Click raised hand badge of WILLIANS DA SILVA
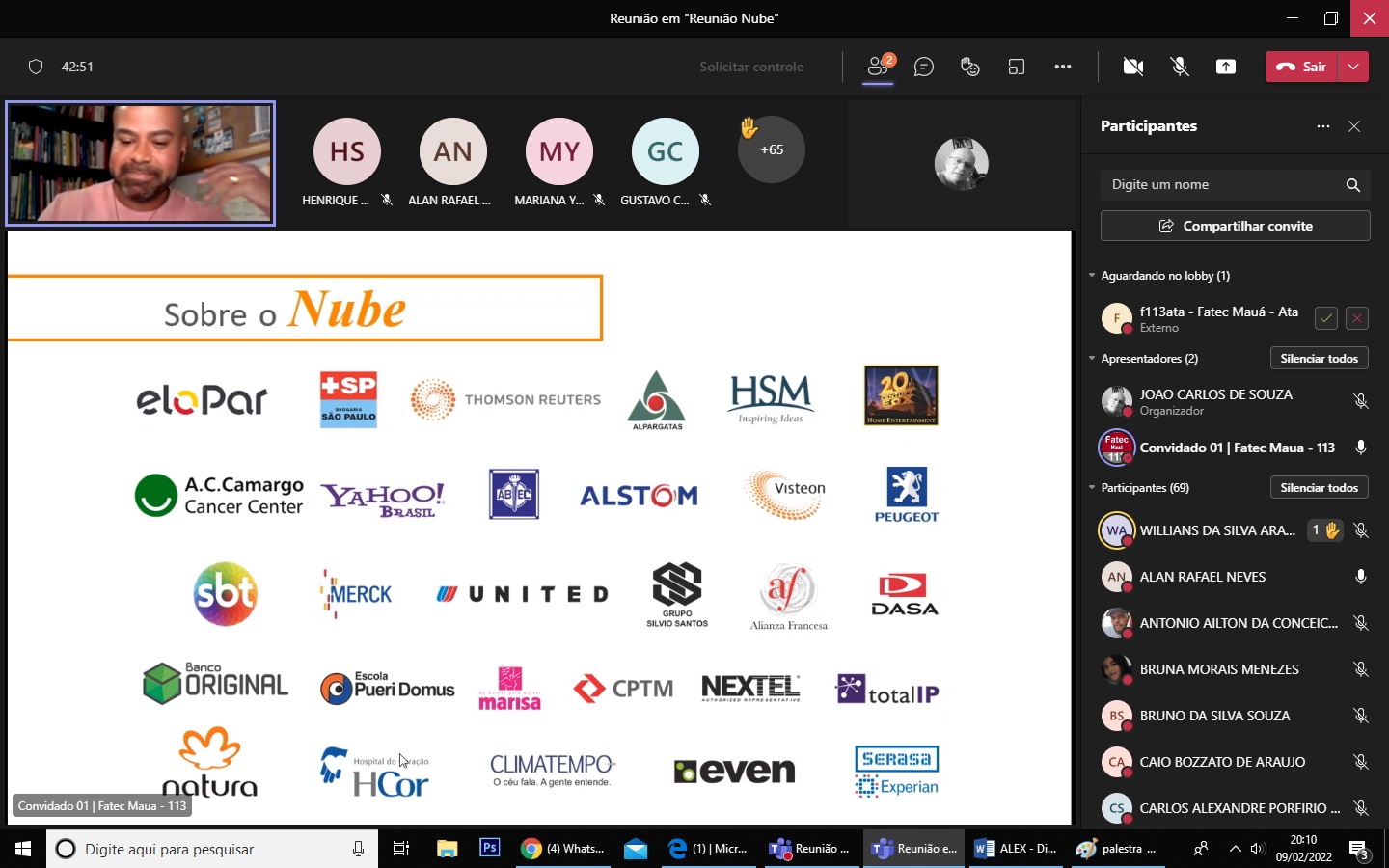 [1324, 530]
